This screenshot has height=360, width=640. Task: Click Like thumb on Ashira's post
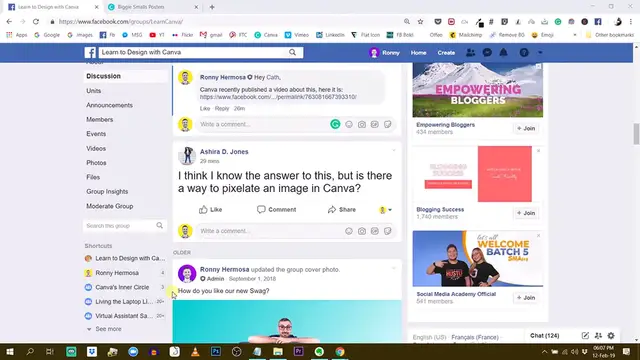(x=210, y=209)
